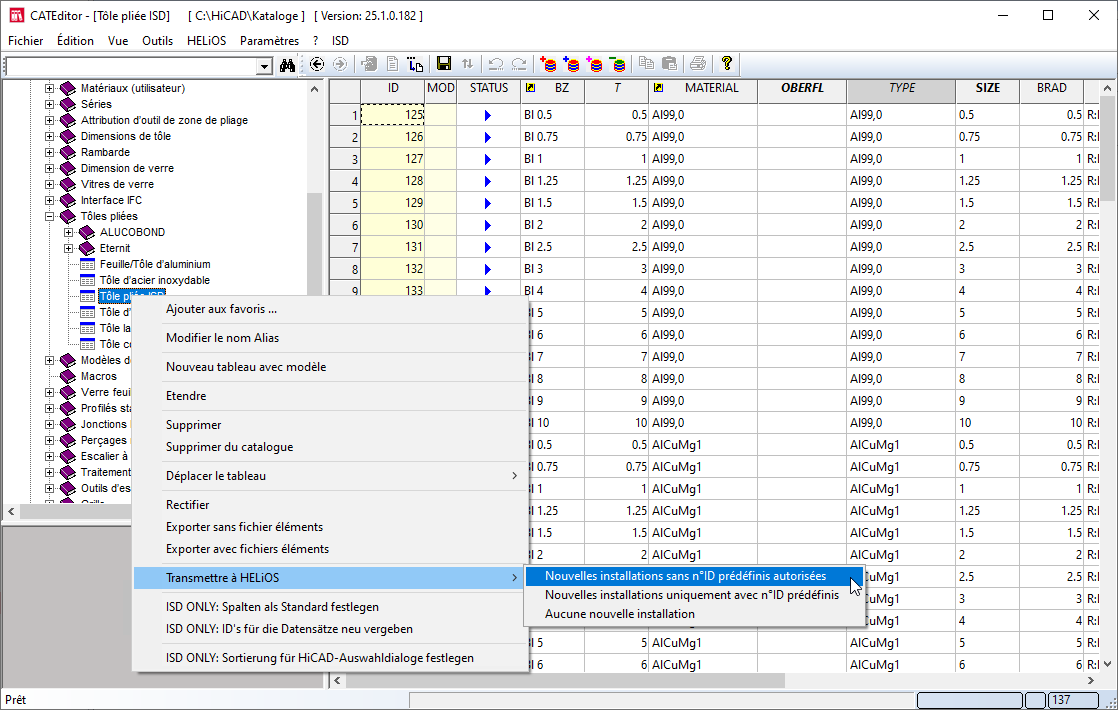Choose Aucune nouvelle installation from submenu
Viewport: 1118px width, 710px height.
coord(619,613)
